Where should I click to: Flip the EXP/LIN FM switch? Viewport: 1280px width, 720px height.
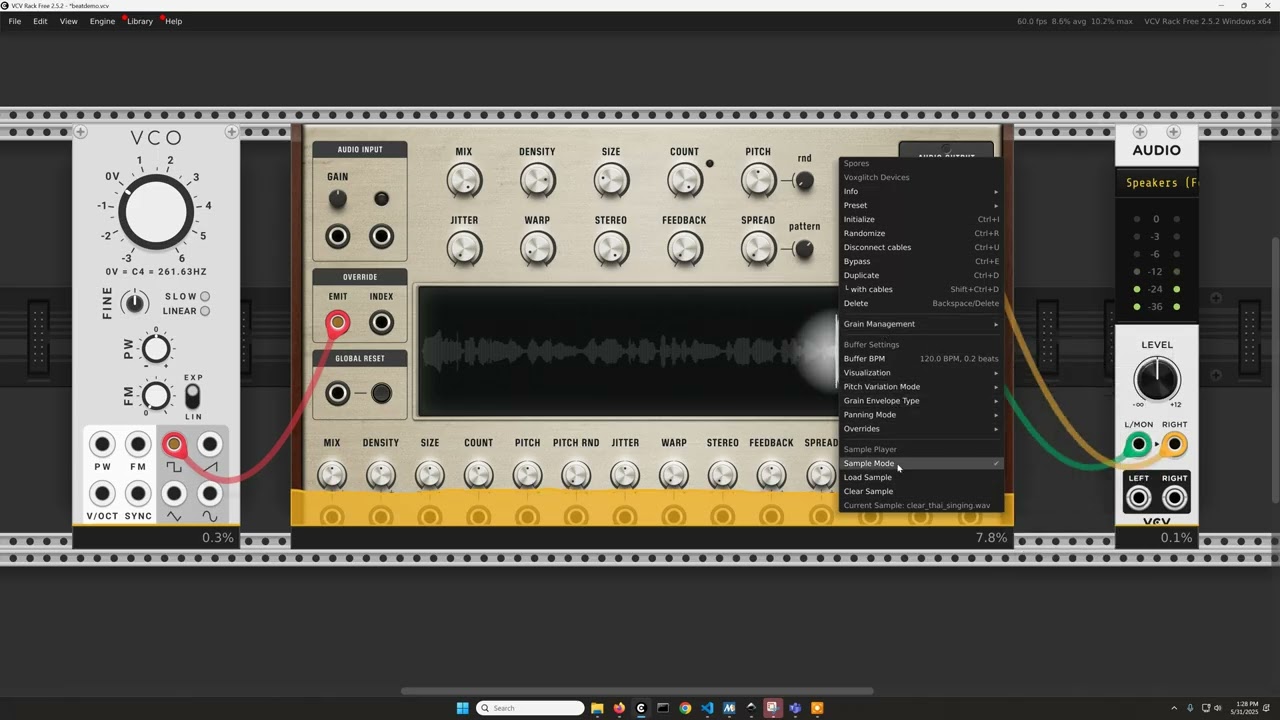click(193, 396)
